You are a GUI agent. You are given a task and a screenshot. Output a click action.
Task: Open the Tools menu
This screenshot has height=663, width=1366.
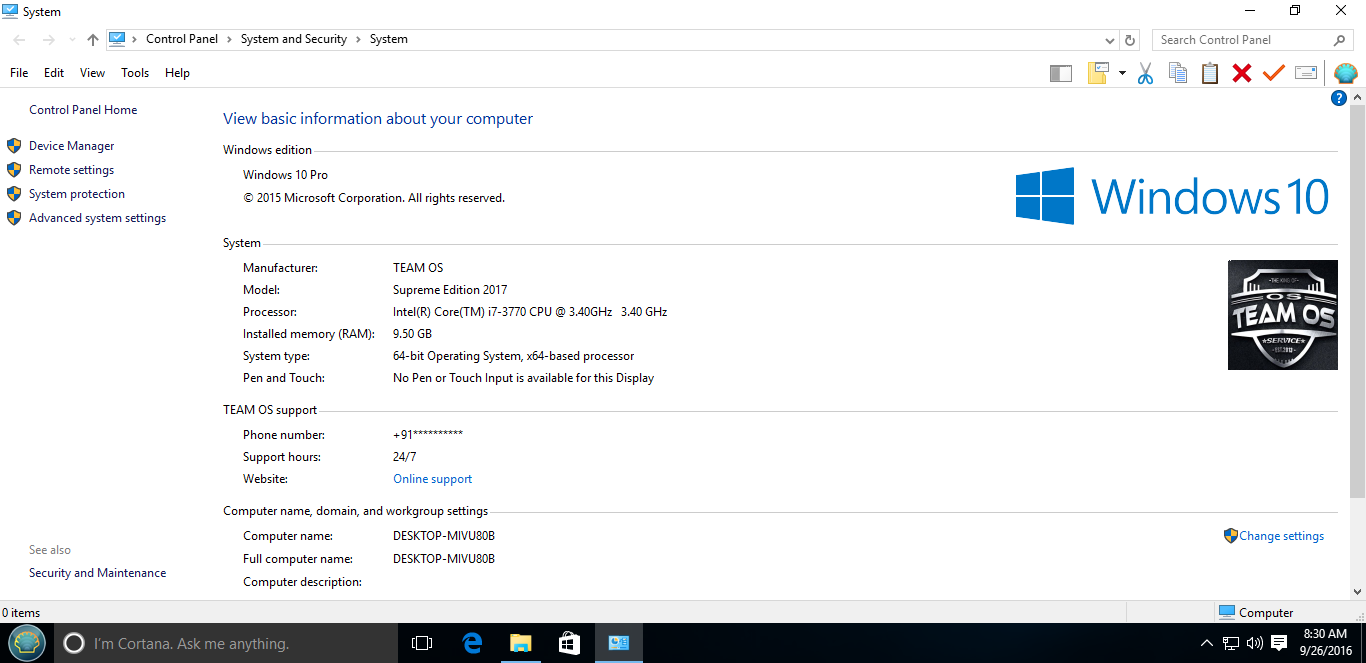tap(135, 73)
